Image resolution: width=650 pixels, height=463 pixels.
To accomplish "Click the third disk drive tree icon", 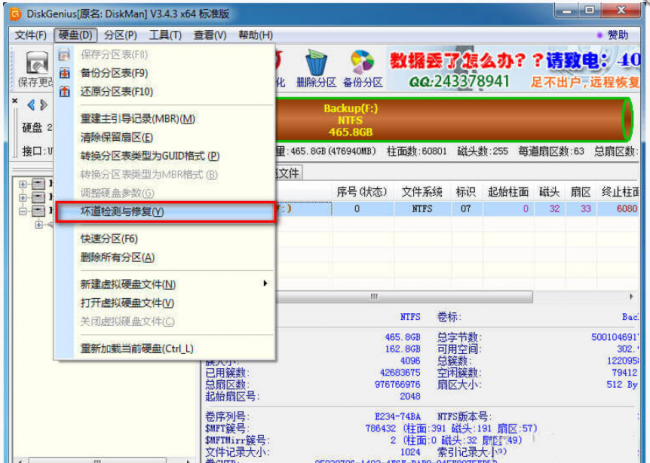I will click(x=38, y=211).
